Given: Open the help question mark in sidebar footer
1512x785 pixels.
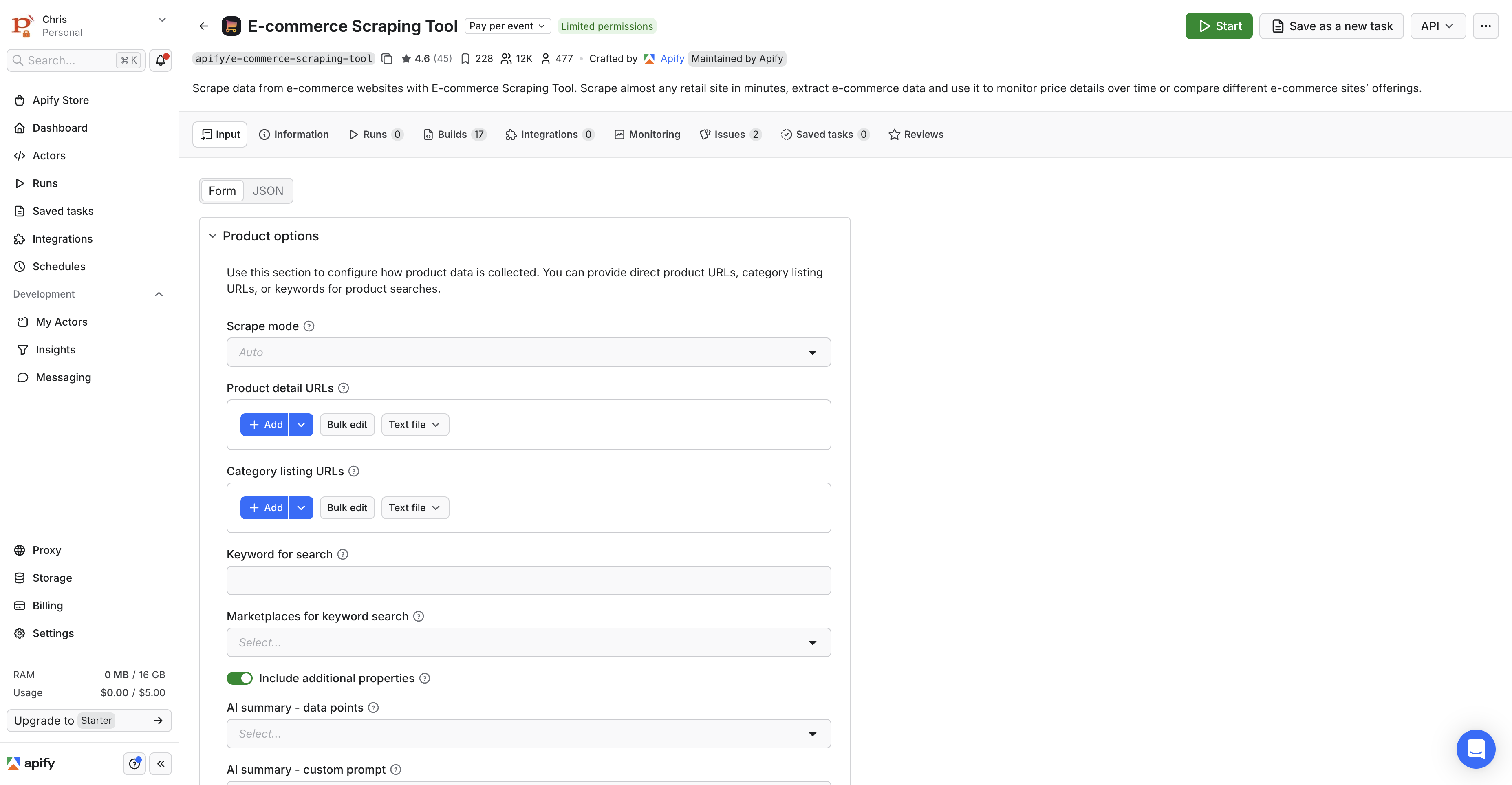Looking at the screenshot, I should [134, 763].
